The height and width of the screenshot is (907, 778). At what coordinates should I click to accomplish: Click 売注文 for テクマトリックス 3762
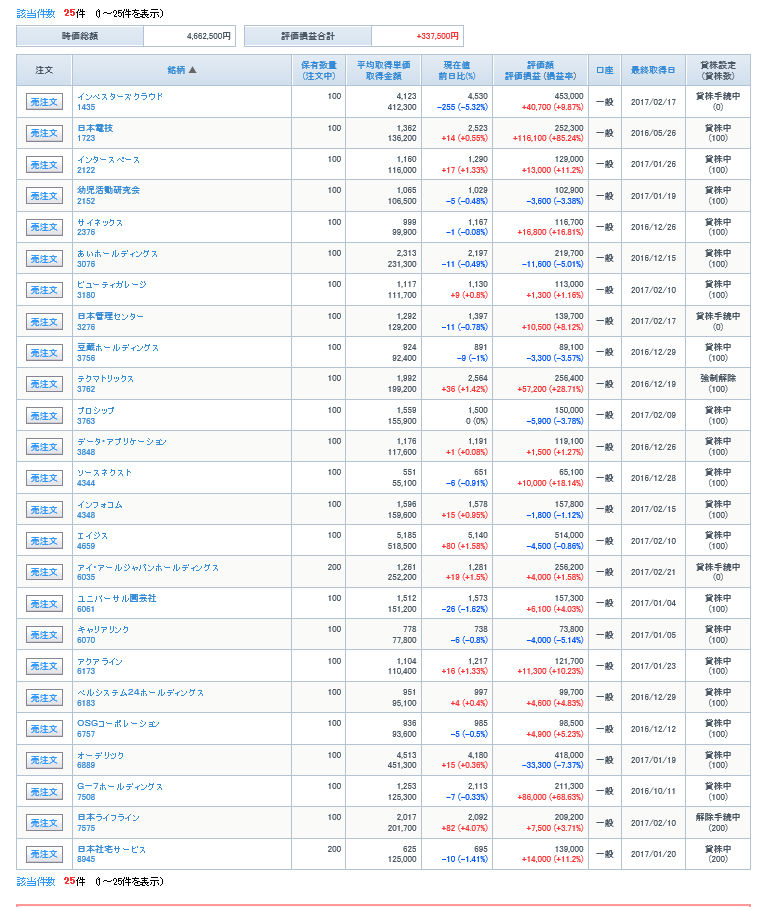(x=45, y=384)
